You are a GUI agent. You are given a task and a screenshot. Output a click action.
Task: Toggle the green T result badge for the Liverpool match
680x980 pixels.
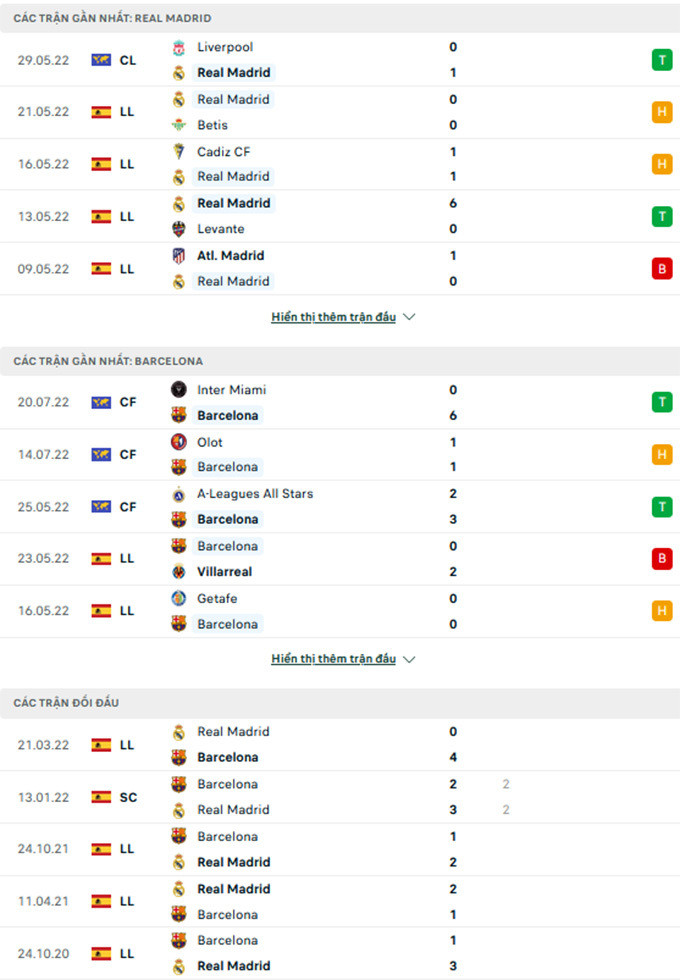[x=661, y=59]
